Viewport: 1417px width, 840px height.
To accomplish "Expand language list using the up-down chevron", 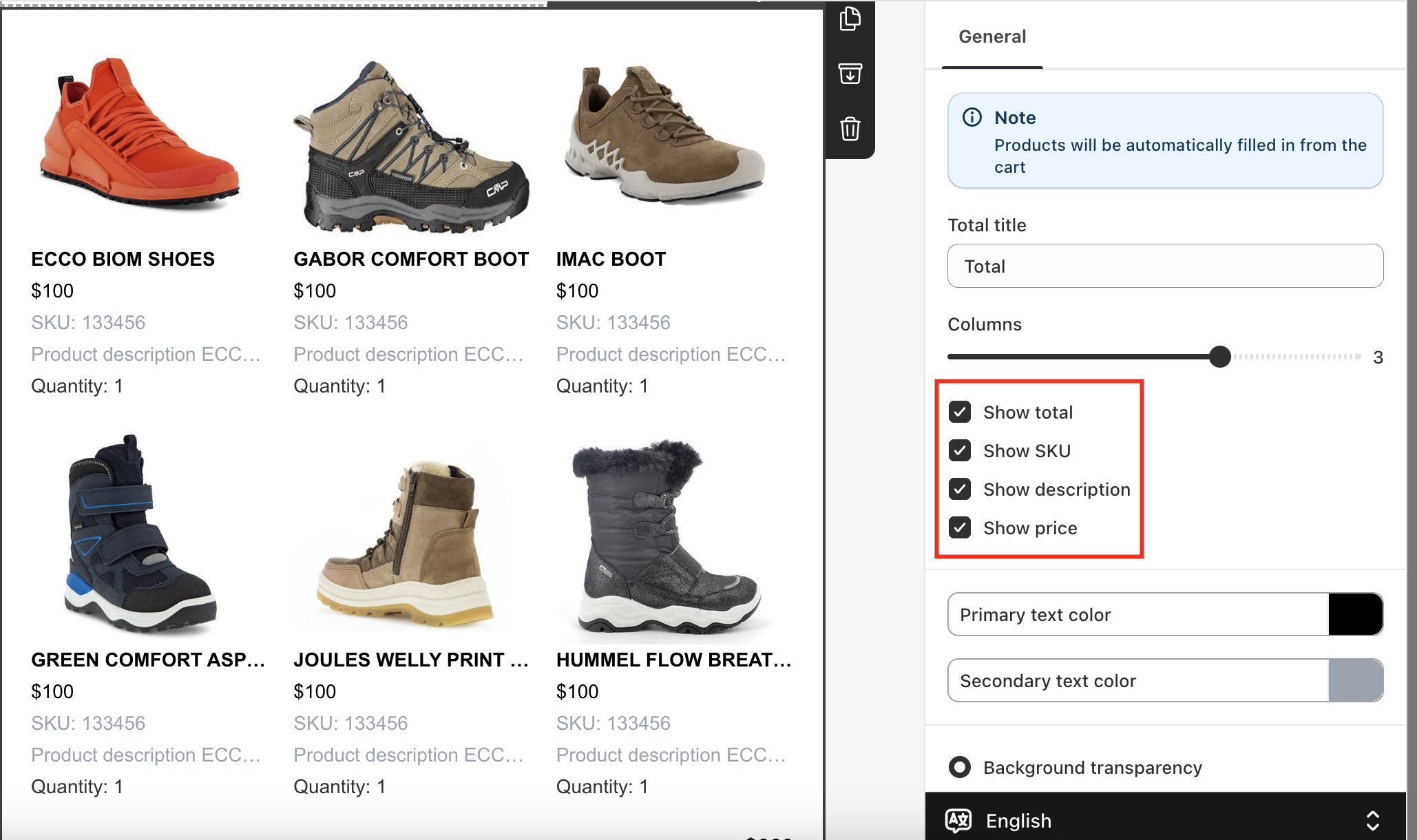I will [1372, 821].
